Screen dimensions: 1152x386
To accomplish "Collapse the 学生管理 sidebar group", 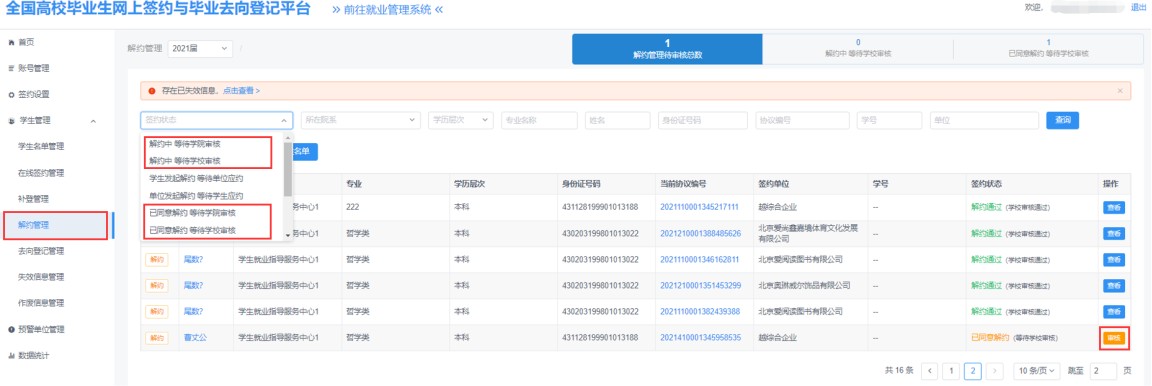I will tap(93, 121).
